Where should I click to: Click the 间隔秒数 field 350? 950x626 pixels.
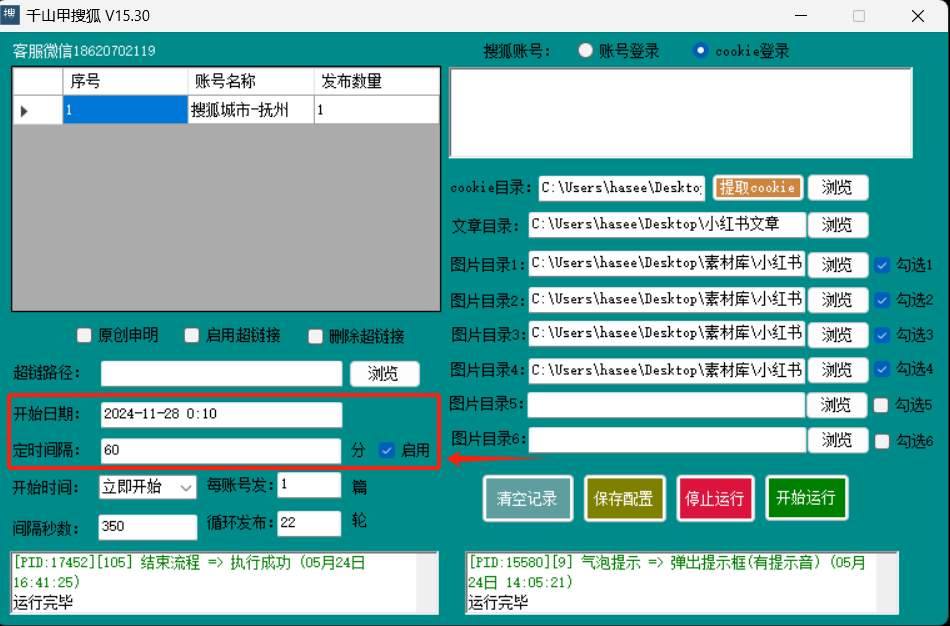coord(148,527)
